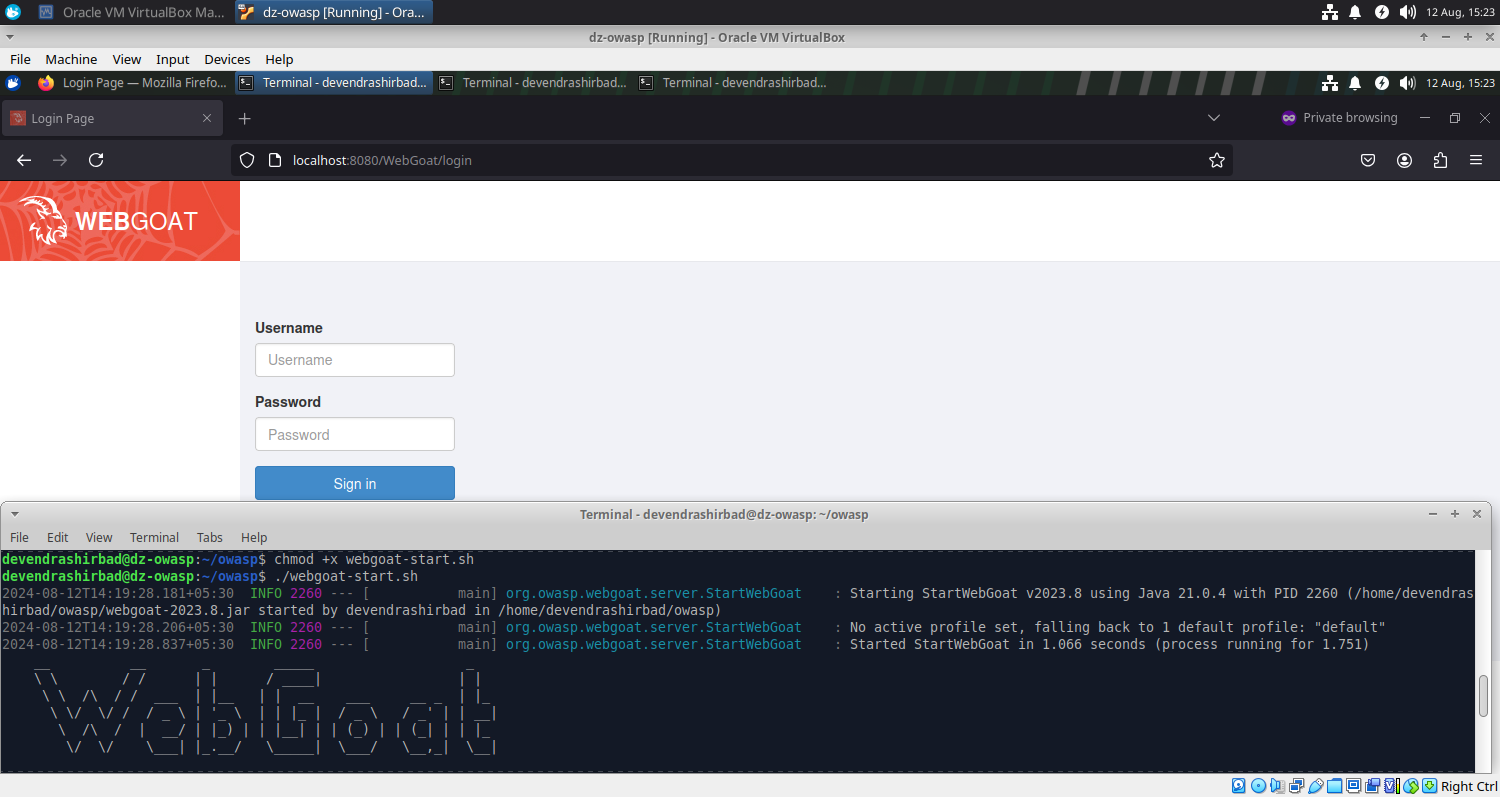Click dz-owasp [Running] host taskbar item
1500x797 pixels.
point(334,12)
